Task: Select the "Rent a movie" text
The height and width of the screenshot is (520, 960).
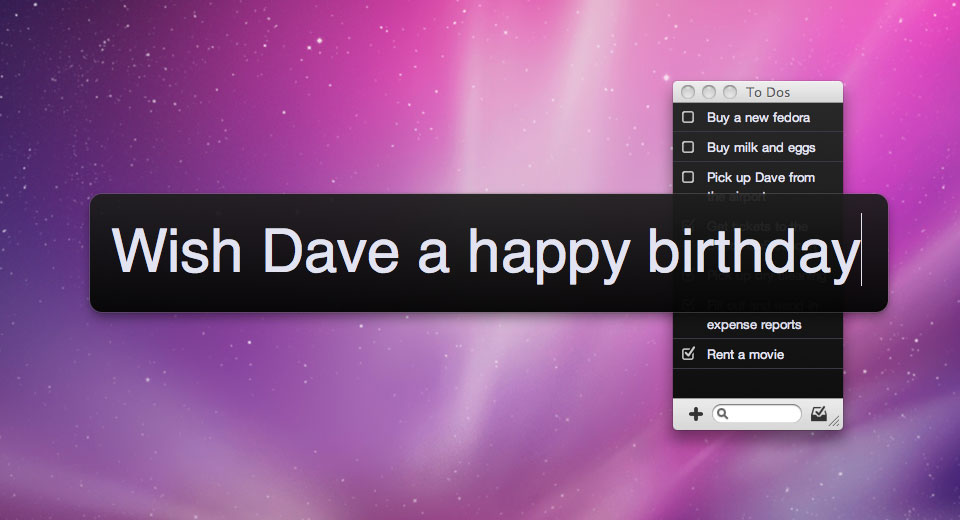Action: click(745, 355)
